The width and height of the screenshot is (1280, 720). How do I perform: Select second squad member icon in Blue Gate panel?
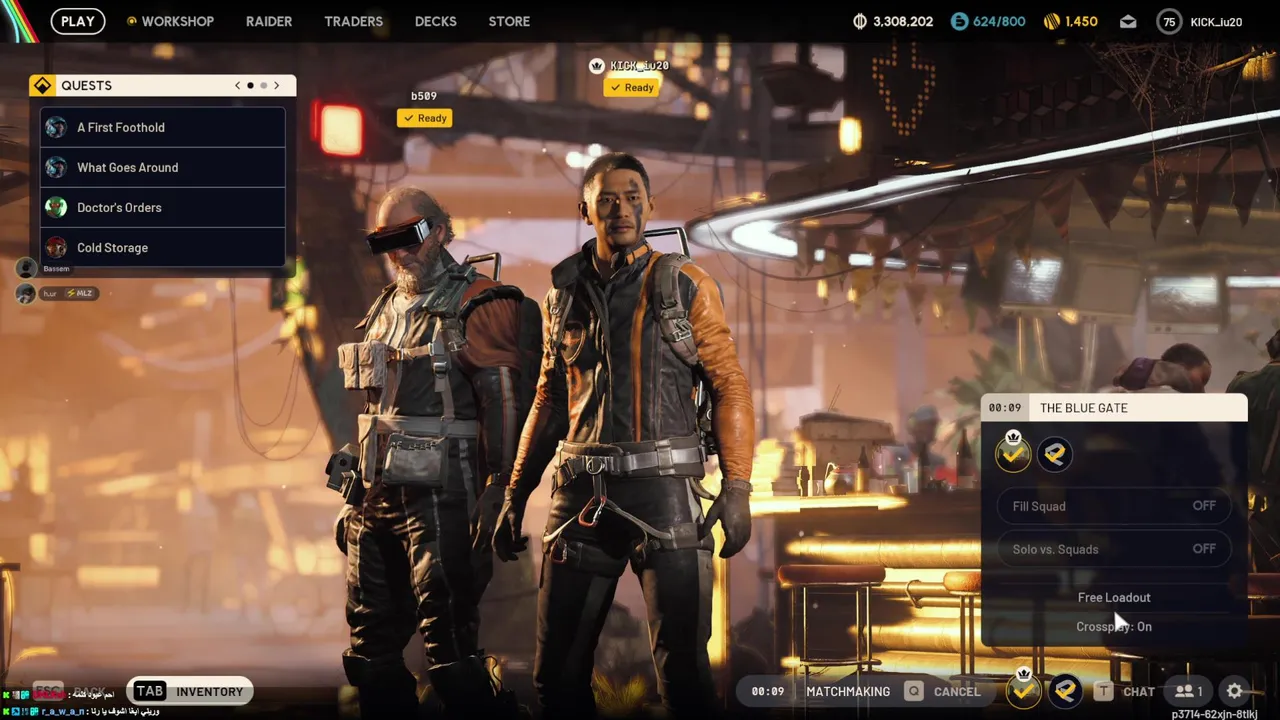pos(1054,454)
